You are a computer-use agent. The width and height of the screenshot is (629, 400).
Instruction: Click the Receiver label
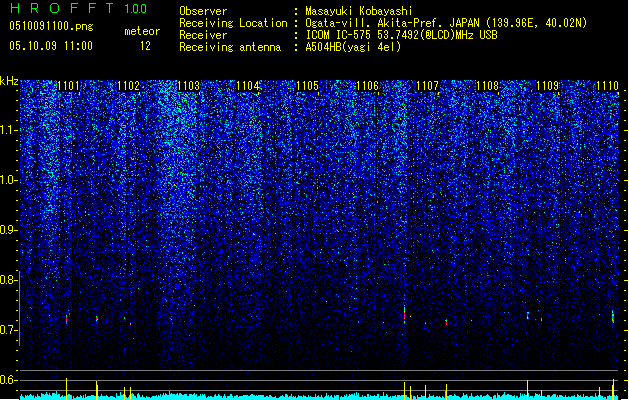(203, 35)
